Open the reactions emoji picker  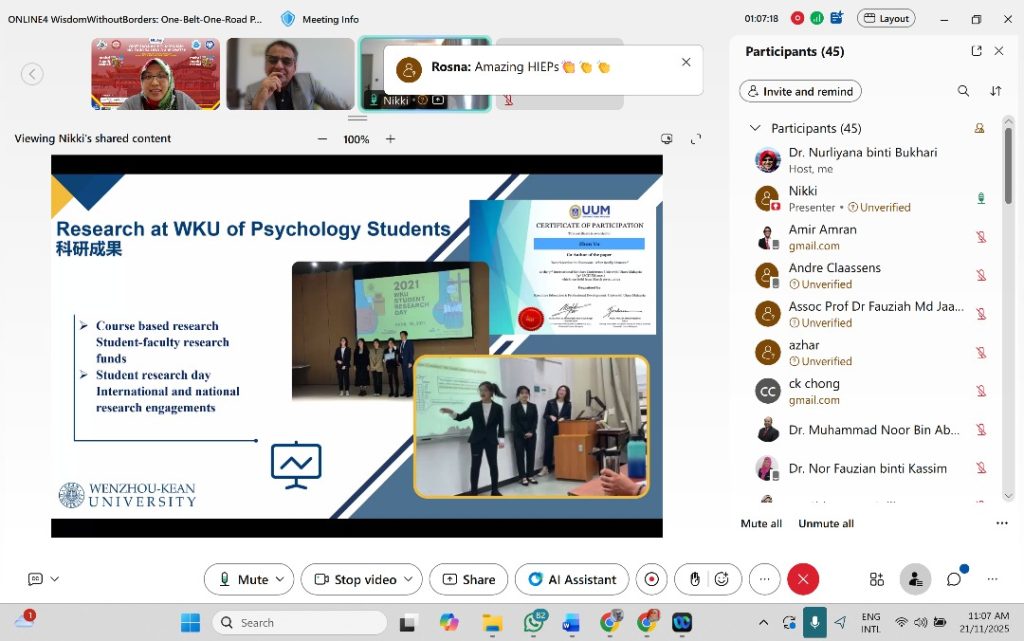point(723,579)
